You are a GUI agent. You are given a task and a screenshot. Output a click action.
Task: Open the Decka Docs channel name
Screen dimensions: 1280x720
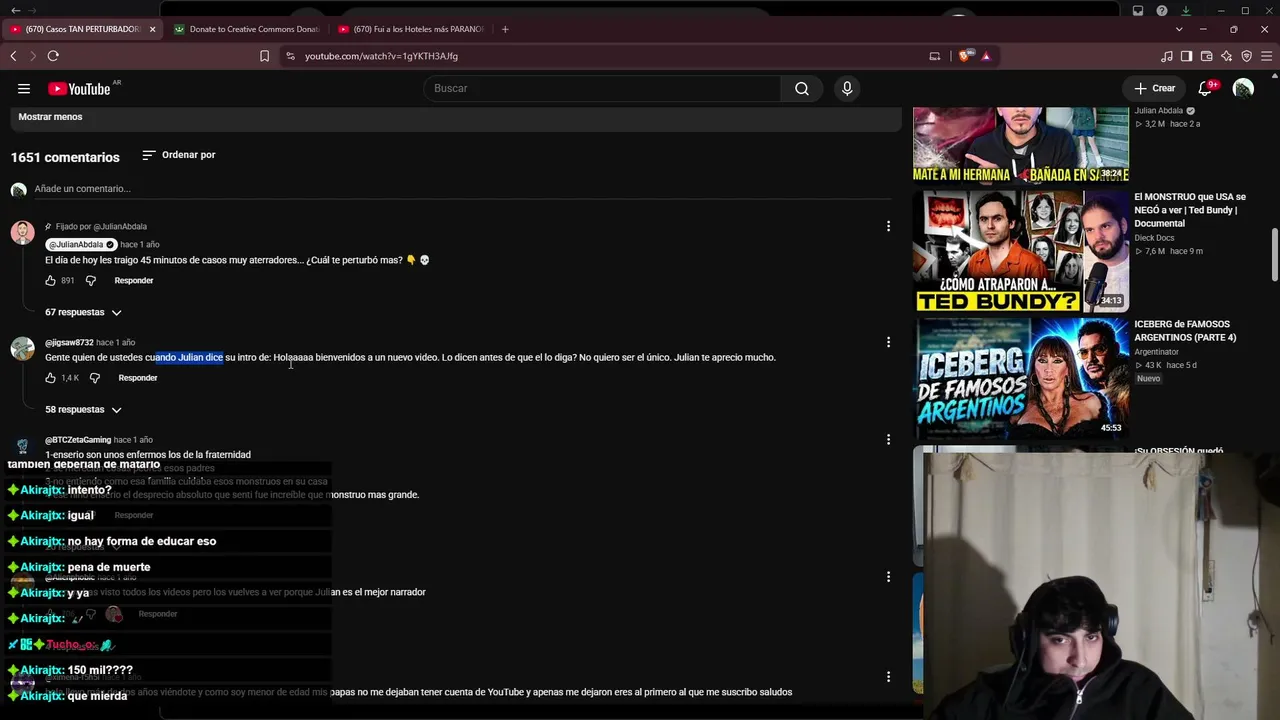coord(1154,238)
